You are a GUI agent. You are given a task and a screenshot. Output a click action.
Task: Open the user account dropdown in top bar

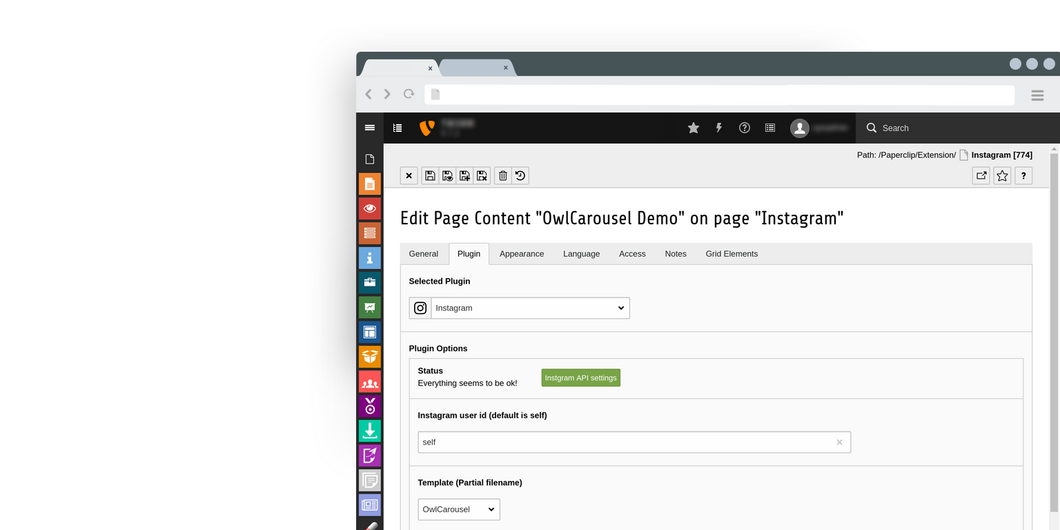click(x=822, y=128)
